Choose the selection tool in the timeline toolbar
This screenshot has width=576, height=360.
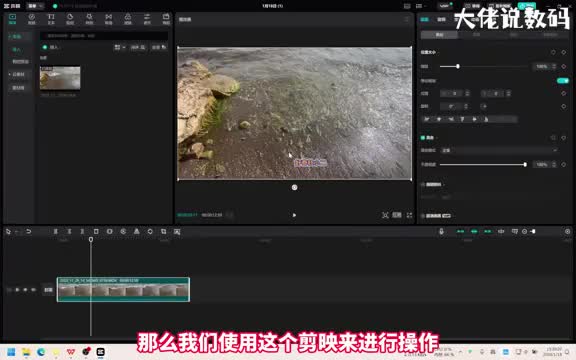(x=8, y=231)
